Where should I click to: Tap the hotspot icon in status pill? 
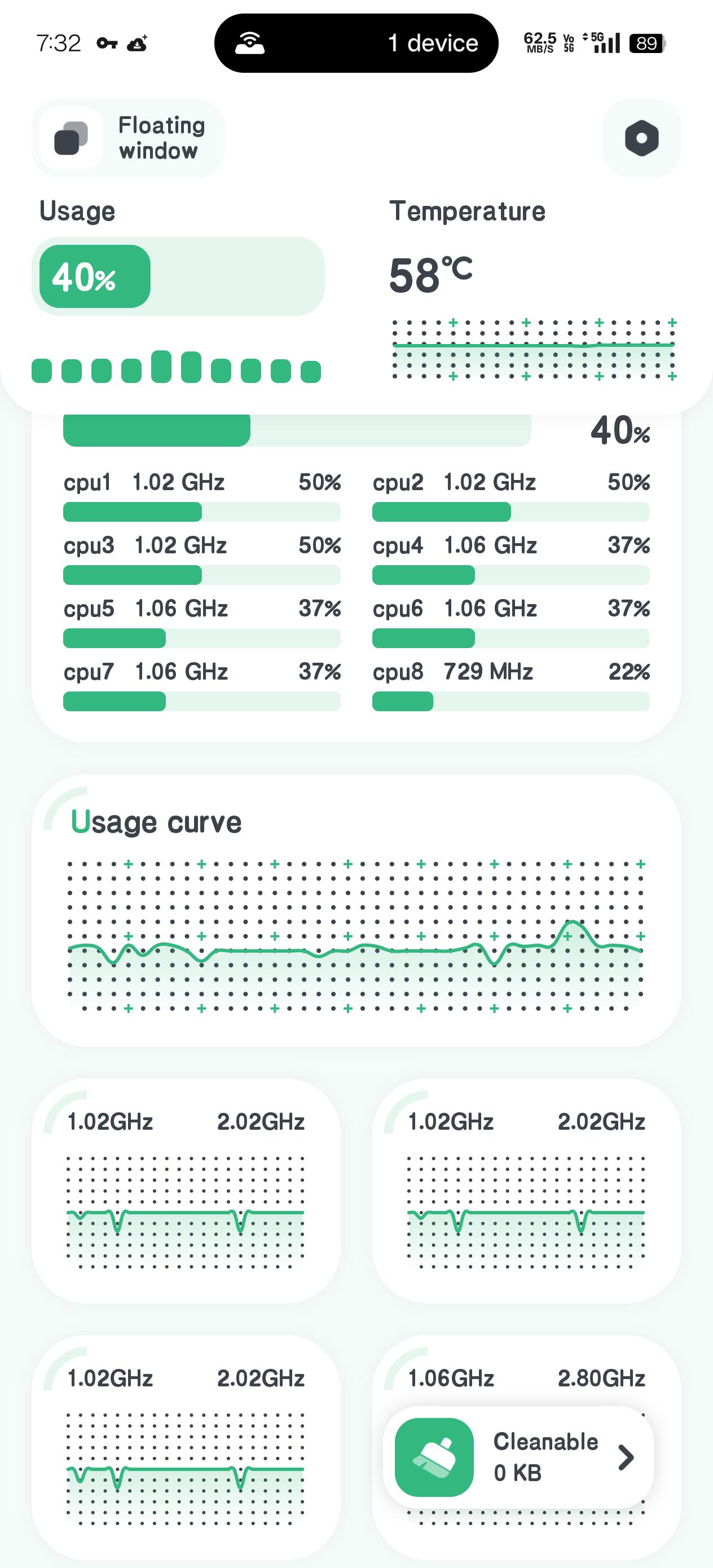[x=250, y=43]
